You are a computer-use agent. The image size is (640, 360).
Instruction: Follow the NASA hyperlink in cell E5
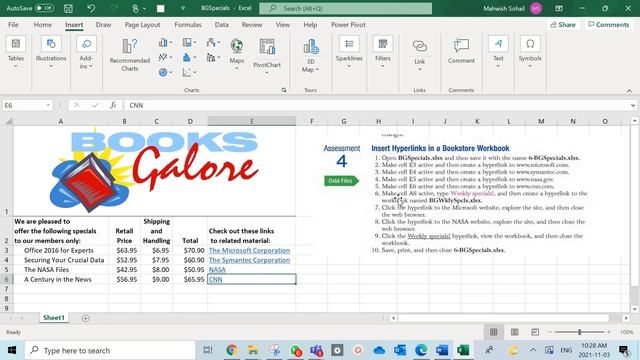coord(217,269)
